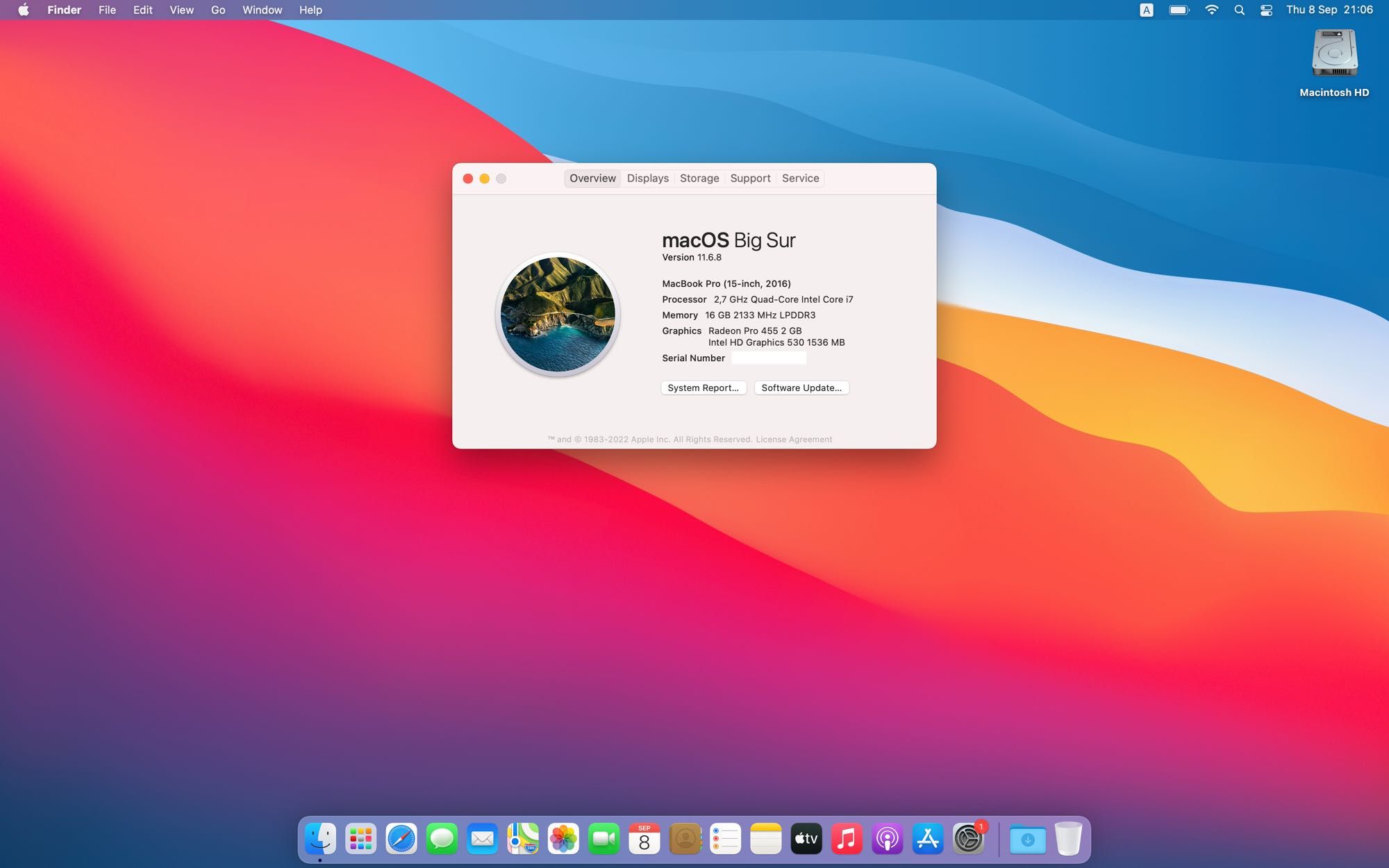Launch FaceTime from the Dock
Image resolution: width=1389 pixels, height=868 pixels.
[x=604, y=839]
